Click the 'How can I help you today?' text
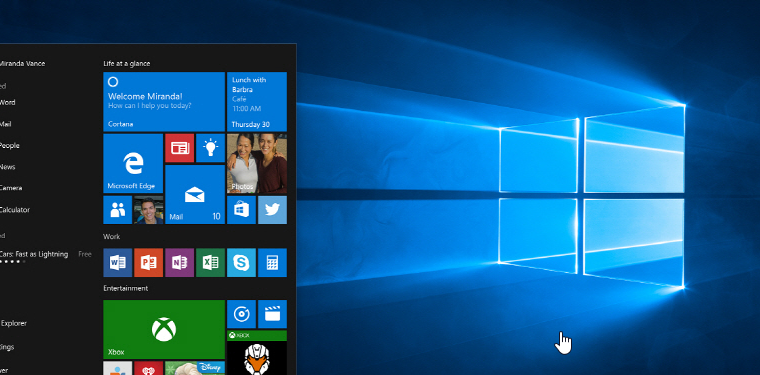Viewport: 760px width, 375px height. [149, 105]
